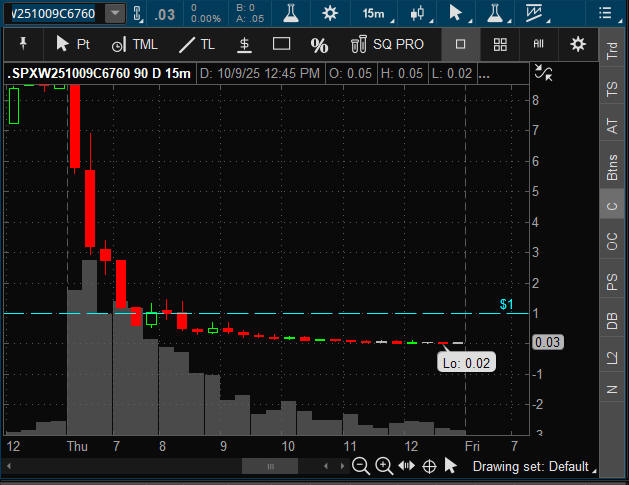Screen dimensions: 629x485
Task: Select the percent sign drawing tool
Action: 320,45
